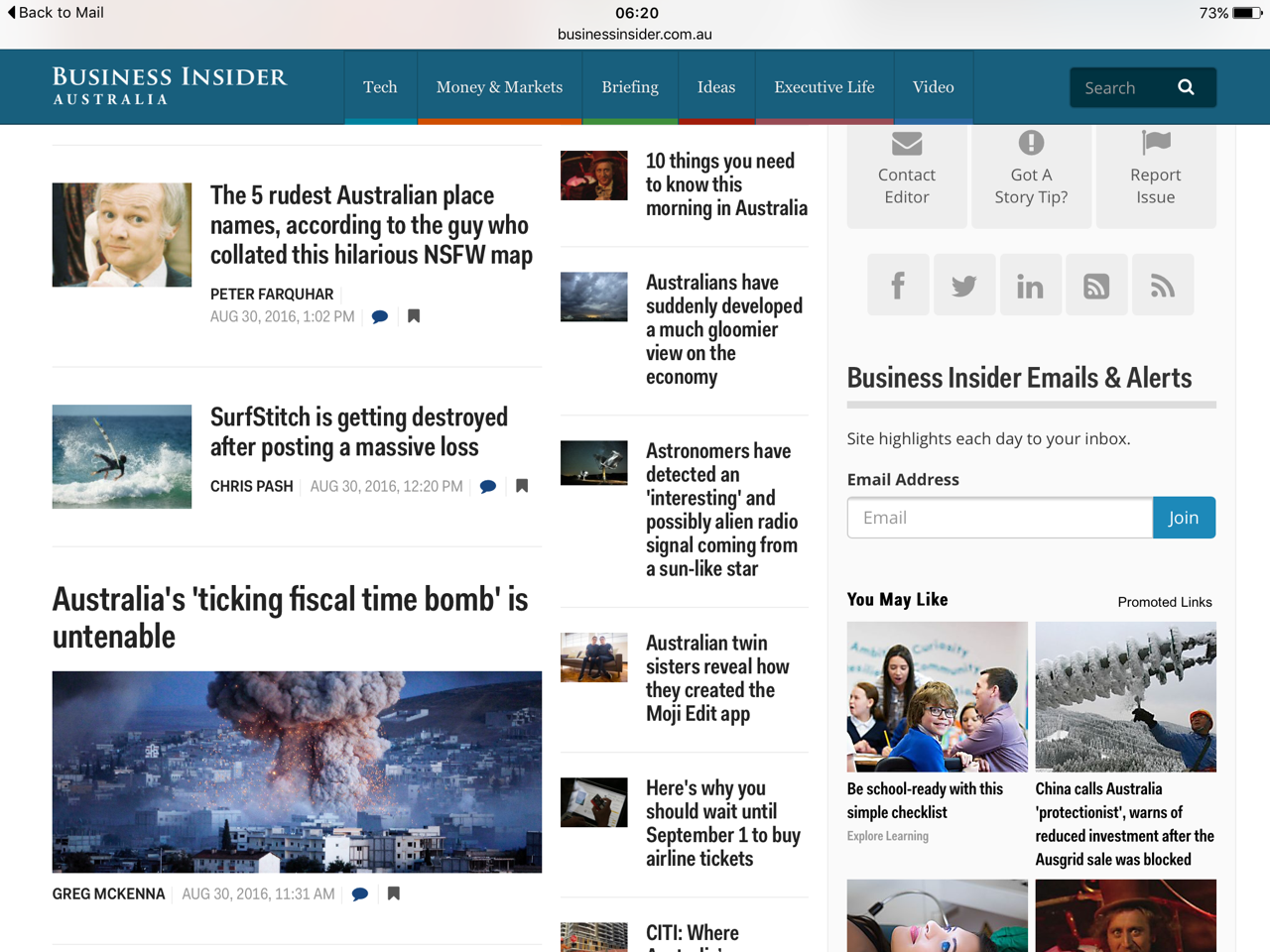1270x952 pixels.
Task: Click the Business Insider Australia logo
Action: (170, 86)
